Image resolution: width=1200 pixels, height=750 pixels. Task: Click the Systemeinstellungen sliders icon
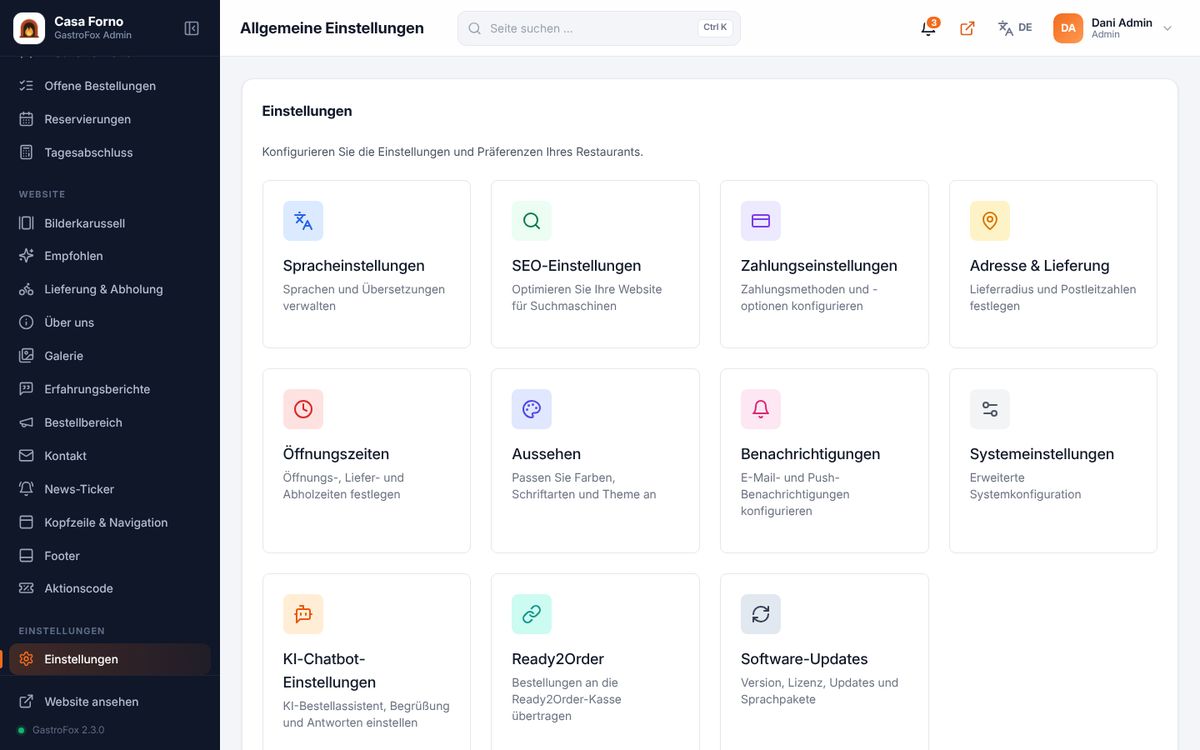click(x=990, y=409)
